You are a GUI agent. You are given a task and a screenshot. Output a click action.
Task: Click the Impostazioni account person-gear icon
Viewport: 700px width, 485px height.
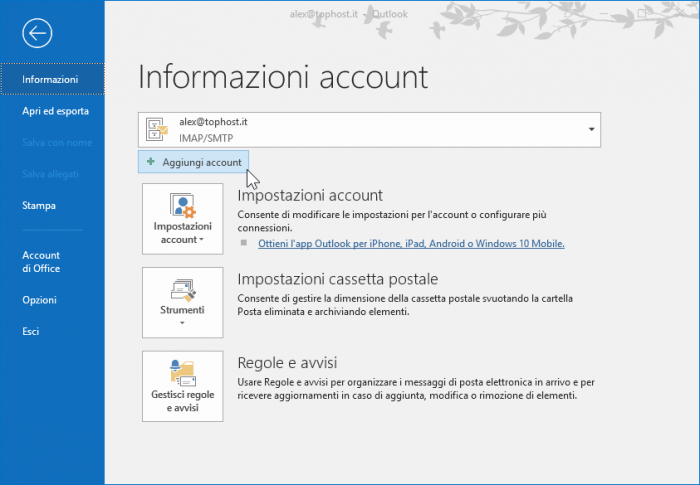(183, 205)
